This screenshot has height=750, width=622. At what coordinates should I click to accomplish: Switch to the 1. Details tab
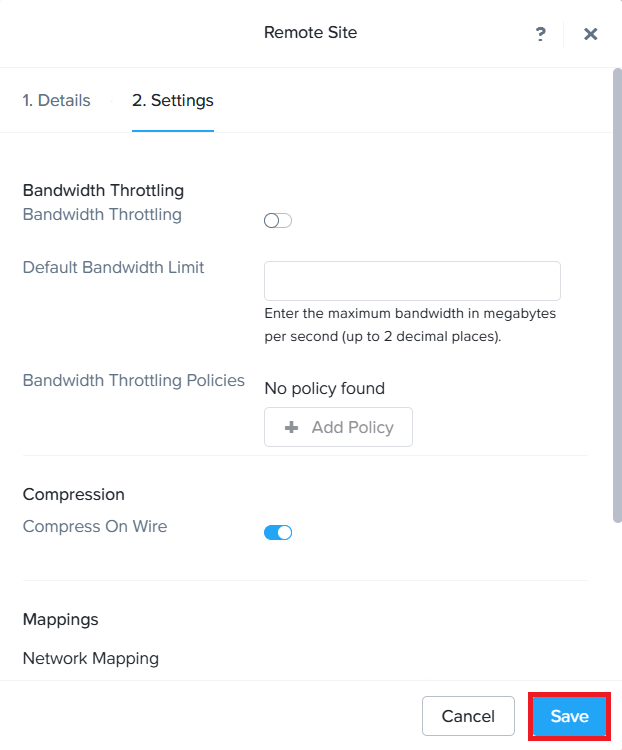(x=56, y=100)
